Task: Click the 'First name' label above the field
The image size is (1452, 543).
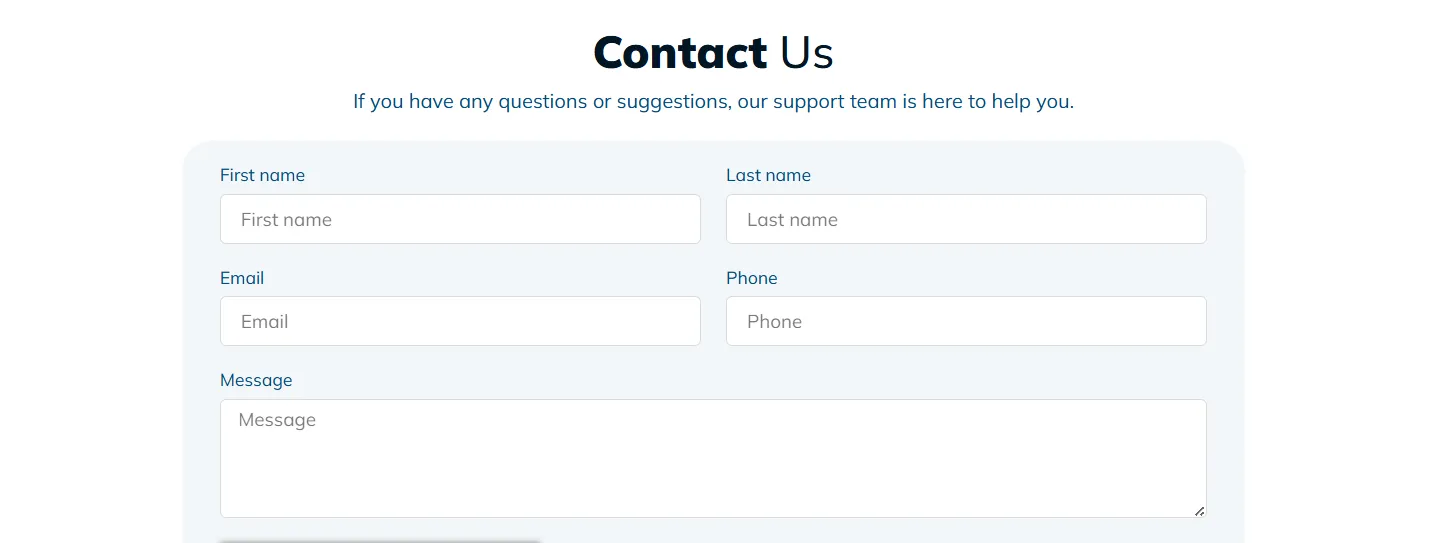Action: [x=262, y=175]
